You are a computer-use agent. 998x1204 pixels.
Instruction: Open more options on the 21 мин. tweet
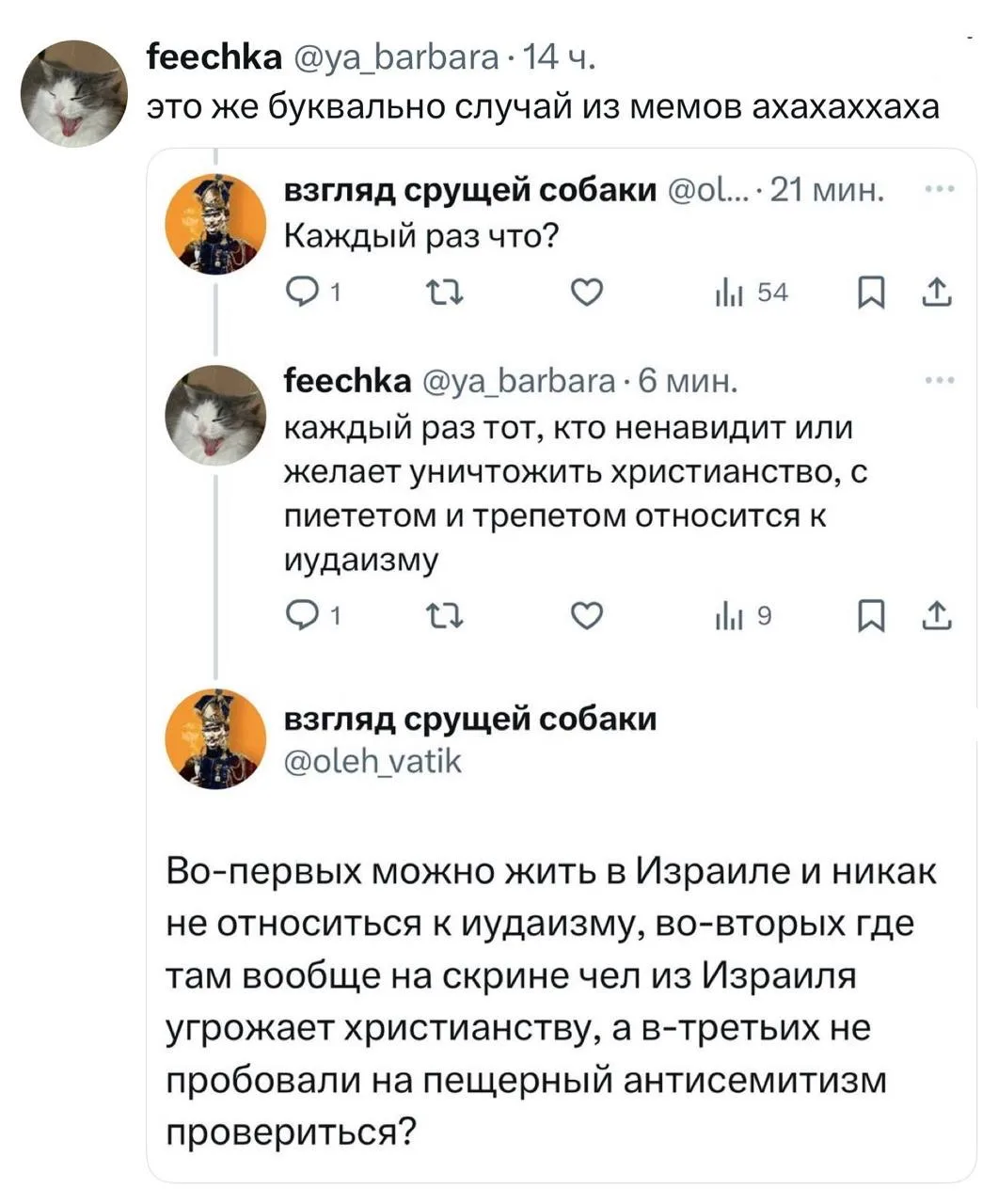[x=940, y=191]
